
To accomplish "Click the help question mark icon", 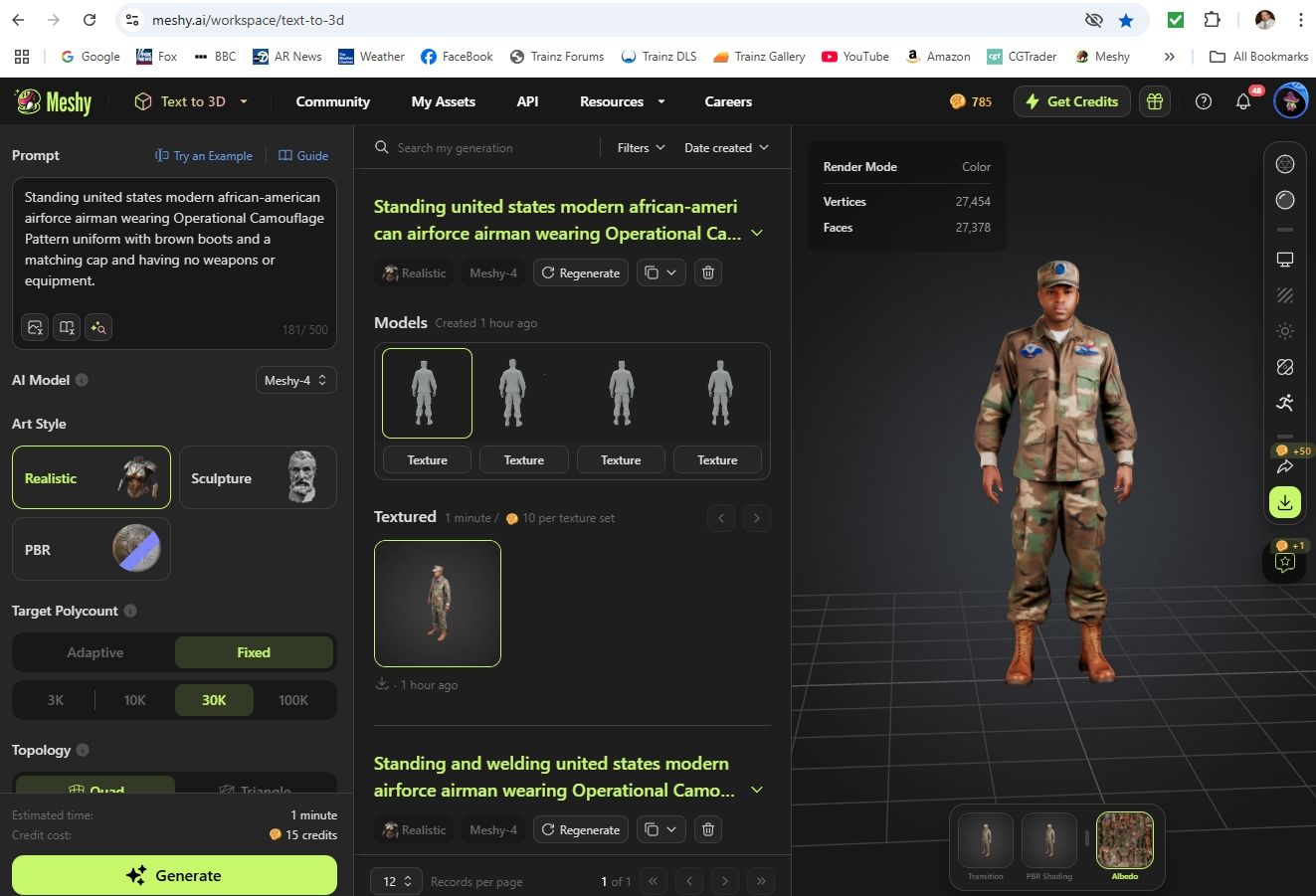I will (x=1203, y=101).
